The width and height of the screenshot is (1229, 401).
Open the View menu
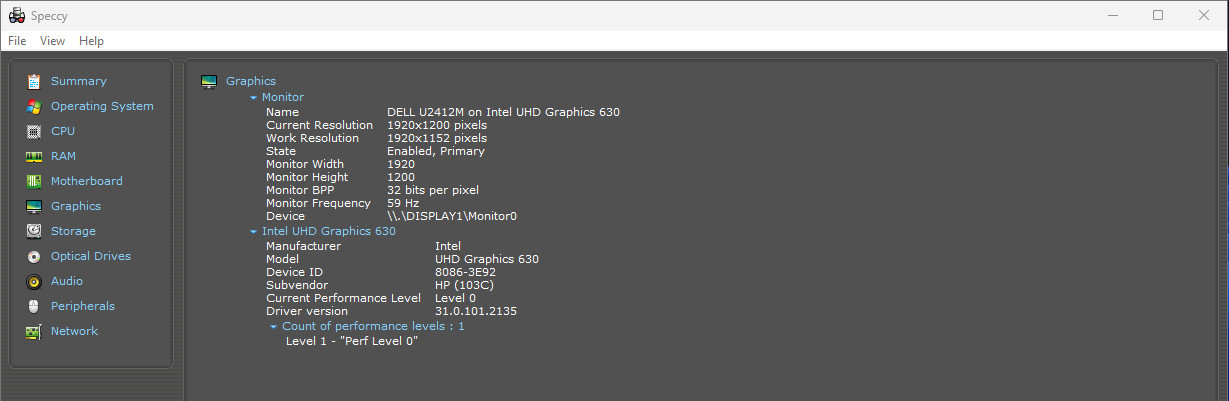coord(52,41)
